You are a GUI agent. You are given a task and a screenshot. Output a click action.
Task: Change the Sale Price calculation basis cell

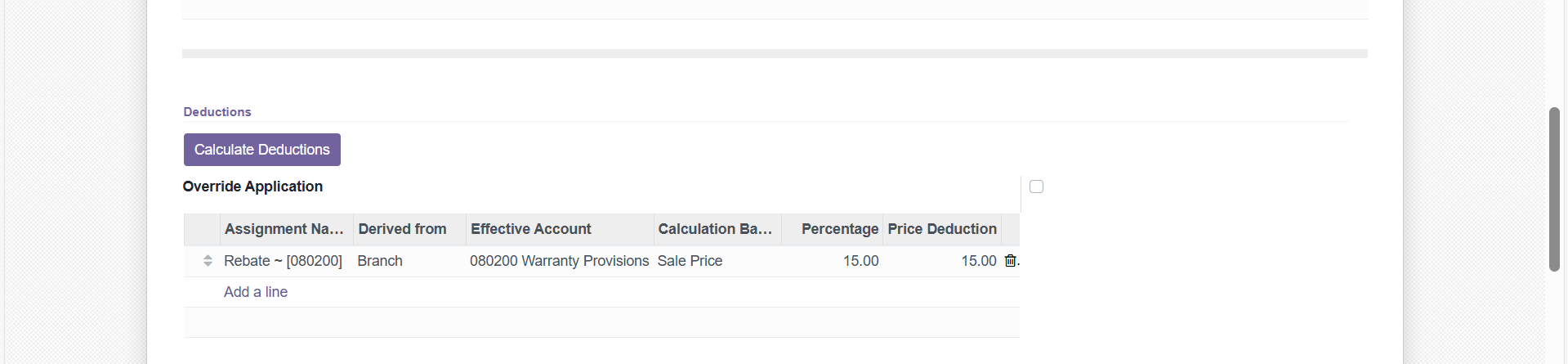pyautogui.click(x=690, y=261)
